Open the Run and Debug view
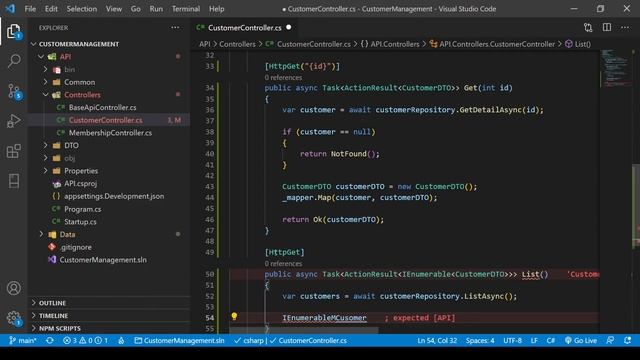The height and width of the screenshot is (360, 640). pyautogui.click(x=13, y=121)
